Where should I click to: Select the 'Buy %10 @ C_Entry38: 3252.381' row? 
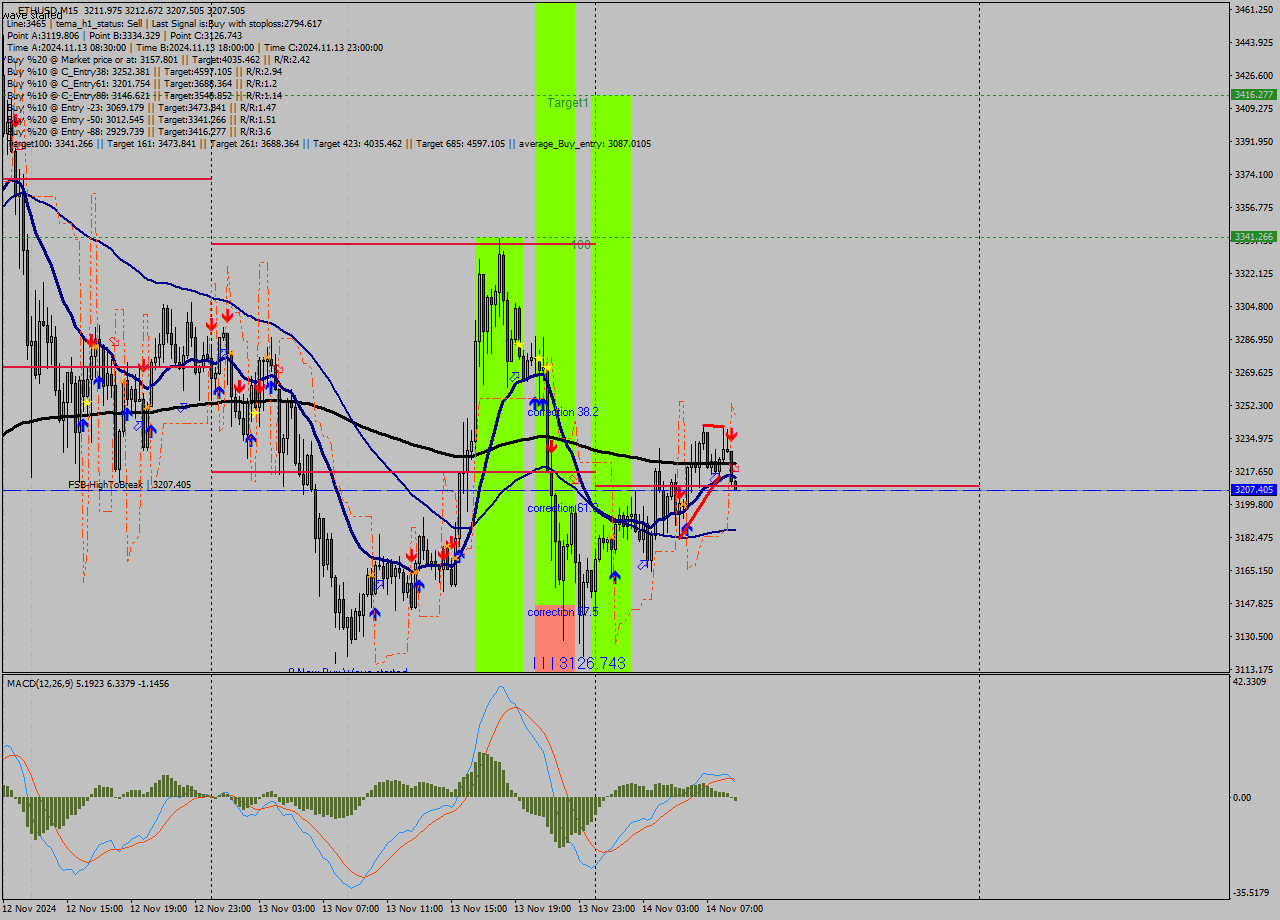tap(144, 71)
